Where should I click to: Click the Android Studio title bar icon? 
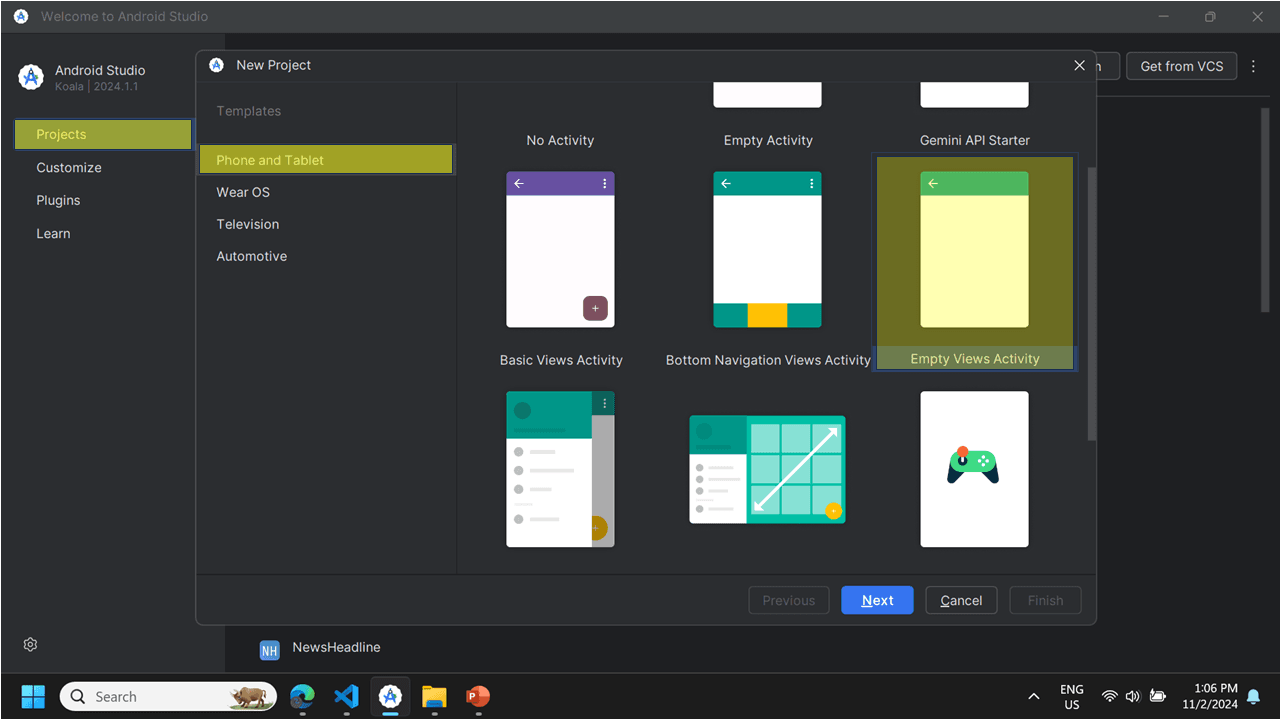pyautogui.click(x=21, y=16)
